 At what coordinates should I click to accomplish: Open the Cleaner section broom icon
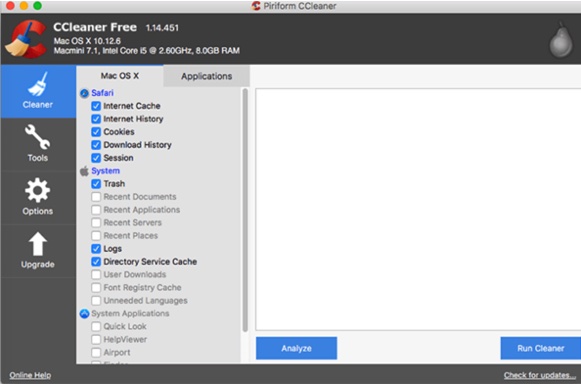37,84
